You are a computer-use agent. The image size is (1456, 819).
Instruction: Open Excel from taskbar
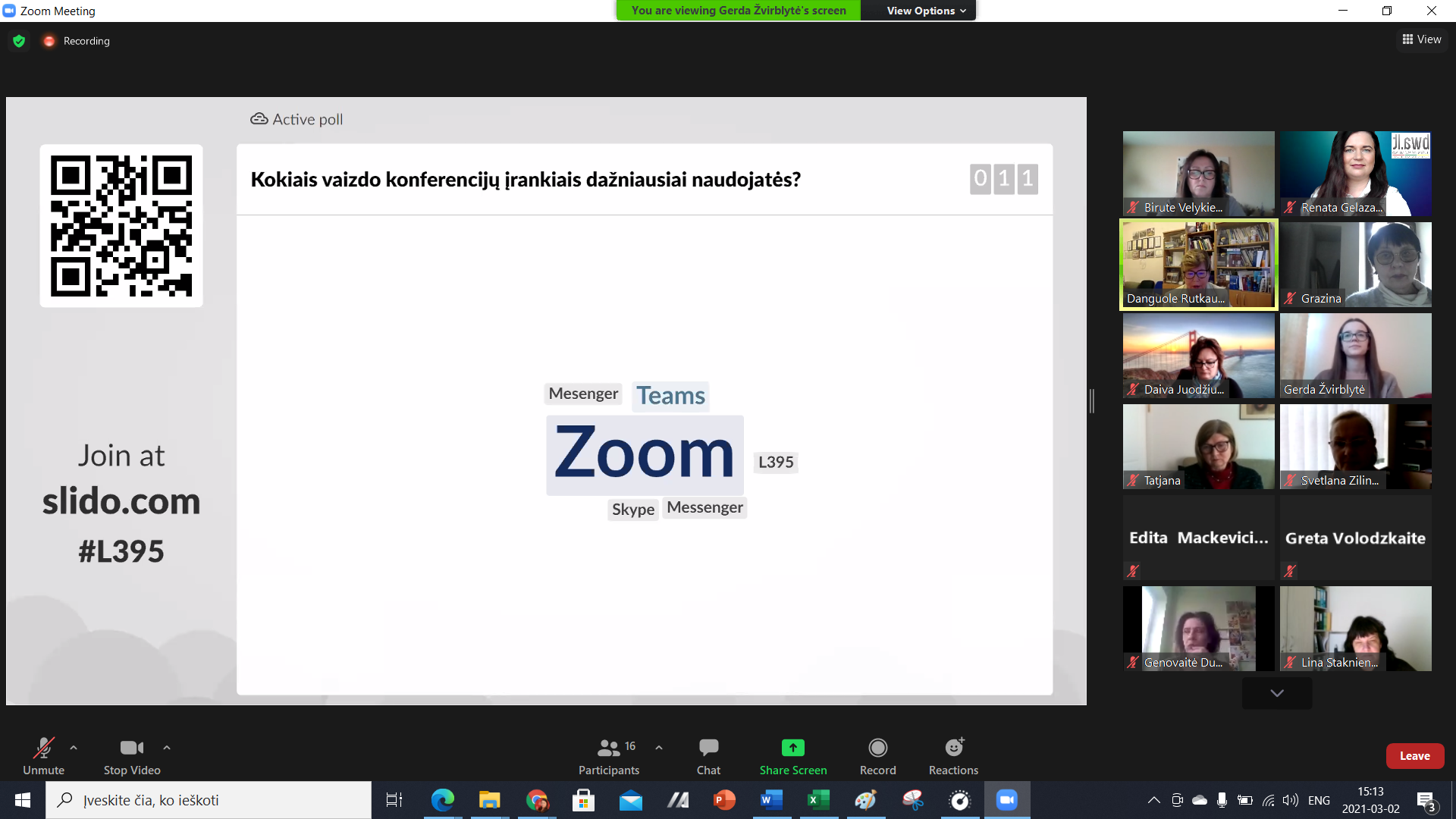pos(818,800)
